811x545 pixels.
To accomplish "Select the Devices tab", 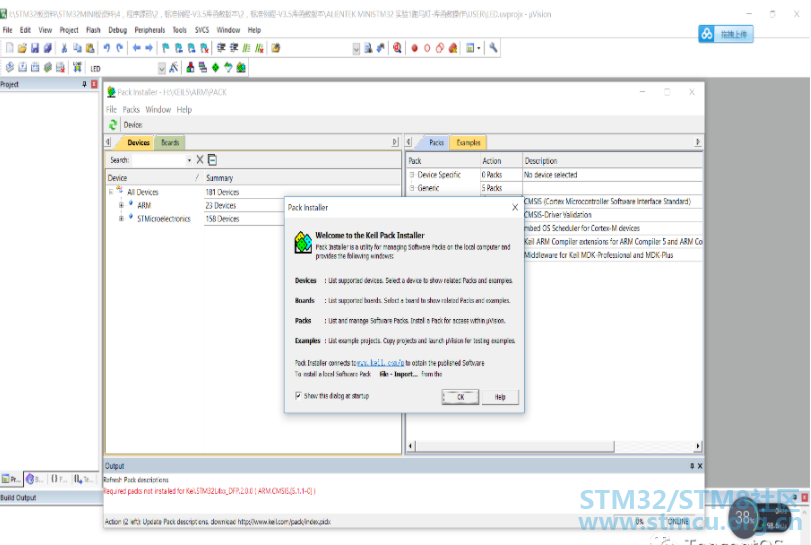I will pos(138,143).
